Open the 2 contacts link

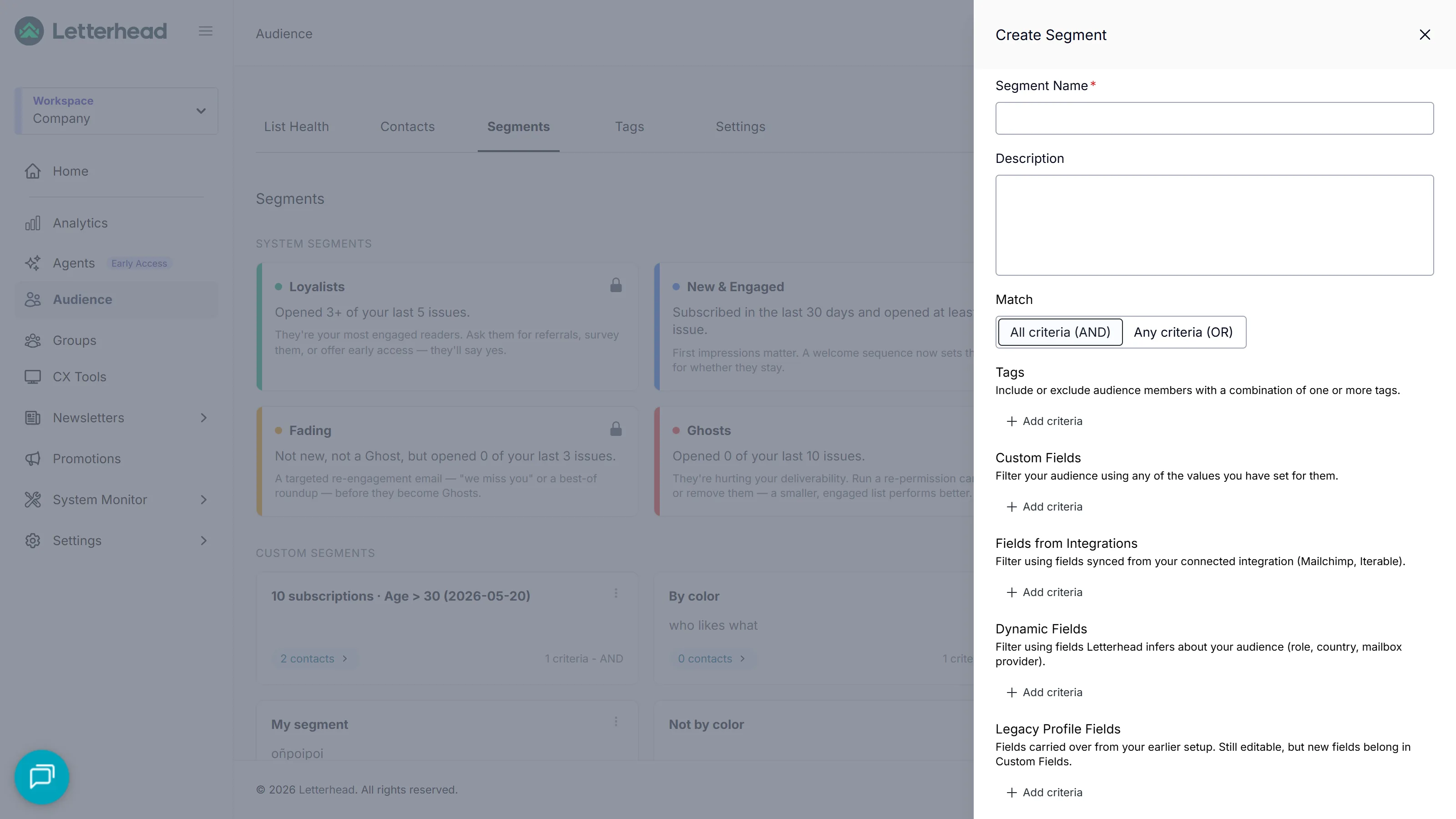click(314, 659)
